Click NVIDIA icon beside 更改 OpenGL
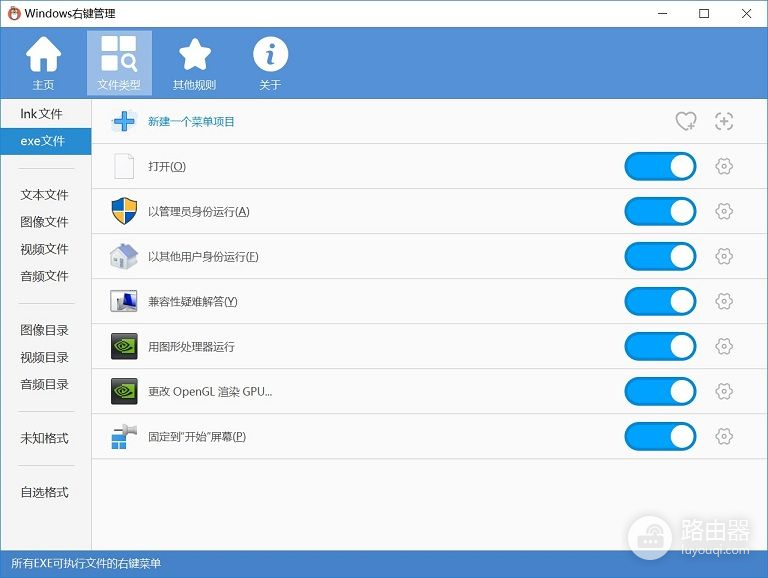Image resolution: width=768 pixels, height=578 pixels. tap(124, 391)
